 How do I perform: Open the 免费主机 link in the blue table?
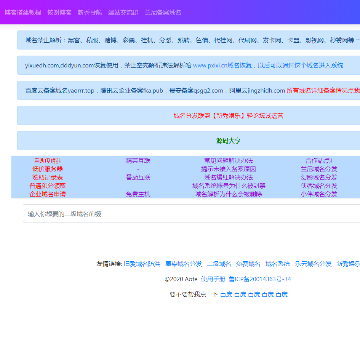[x=138, y=194]
